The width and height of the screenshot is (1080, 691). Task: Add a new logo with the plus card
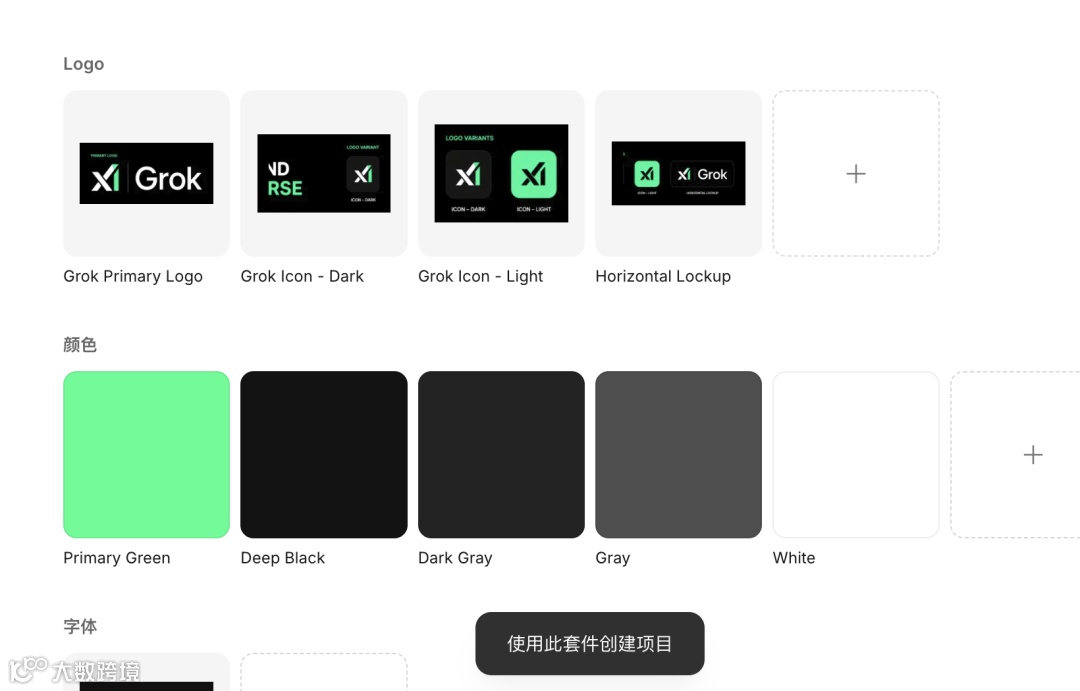(x=856, y=173)
